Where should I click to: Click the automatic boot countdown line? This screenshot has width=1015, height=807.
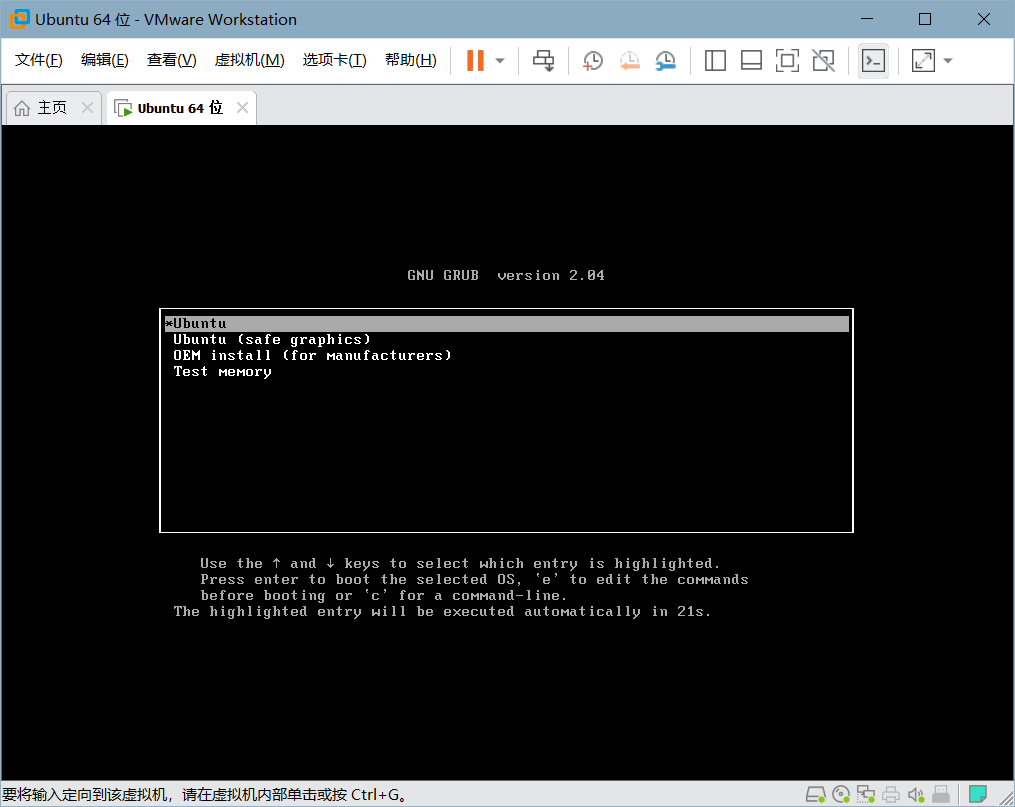point(442,612)
